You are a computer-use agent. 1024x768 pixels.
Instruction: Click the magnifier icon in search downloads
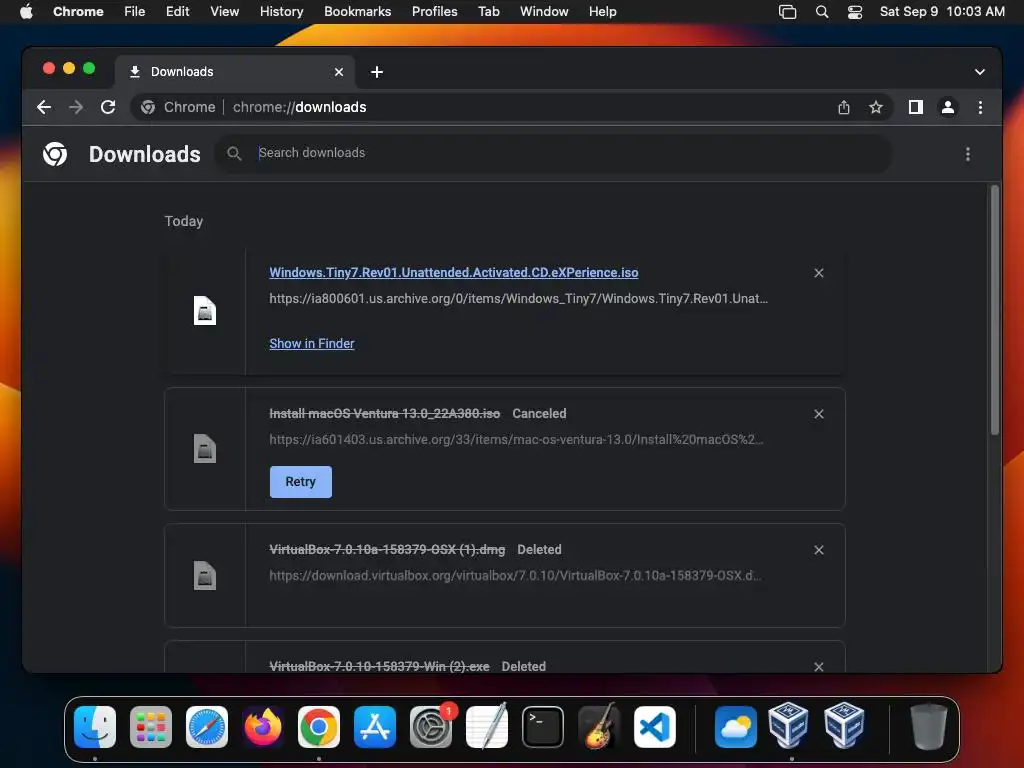(234, 153)
